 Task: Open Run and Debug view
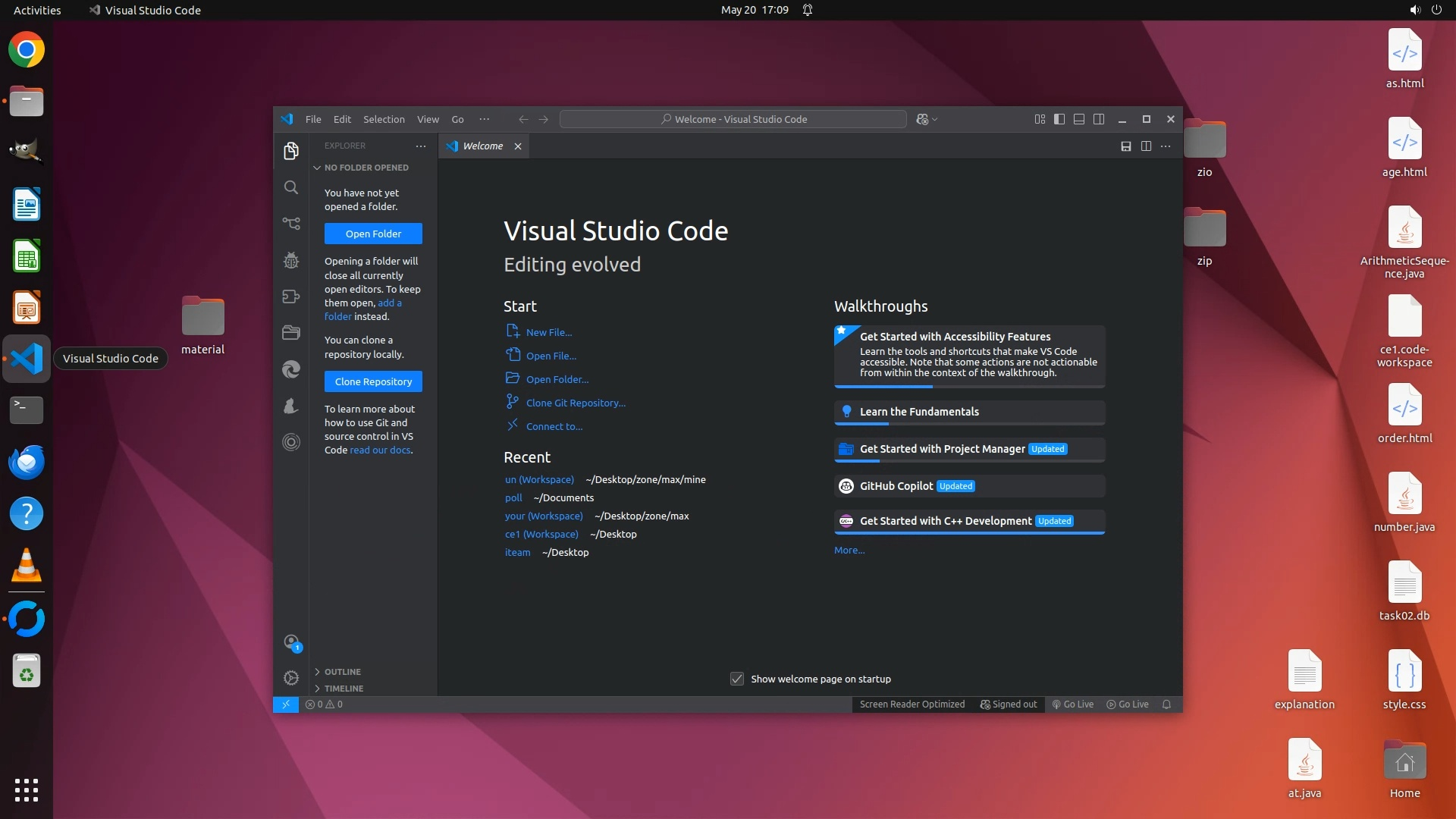coord(291,260)
